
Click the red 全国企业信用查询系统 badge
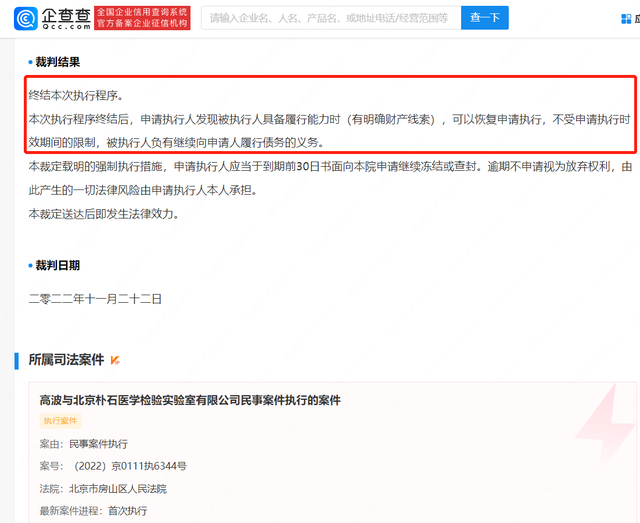click(142, 18)
